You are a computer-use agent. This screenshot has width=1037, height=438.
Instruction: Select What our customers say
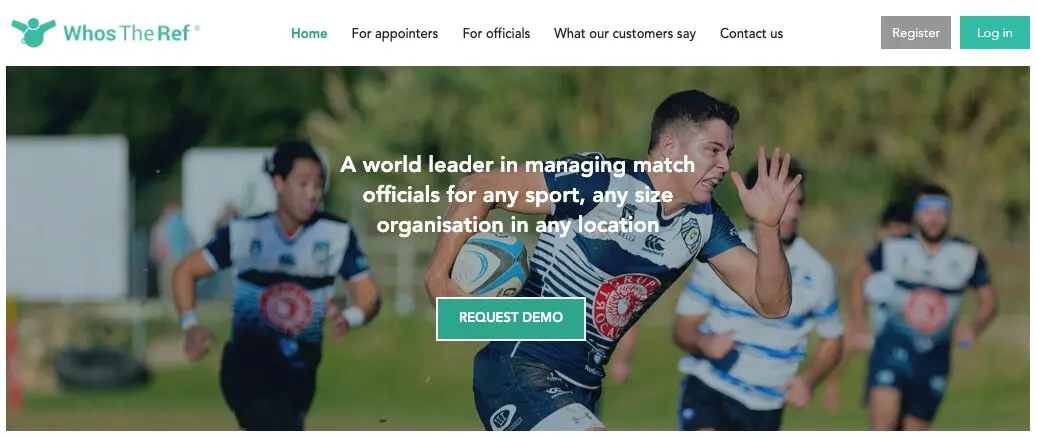625,33
